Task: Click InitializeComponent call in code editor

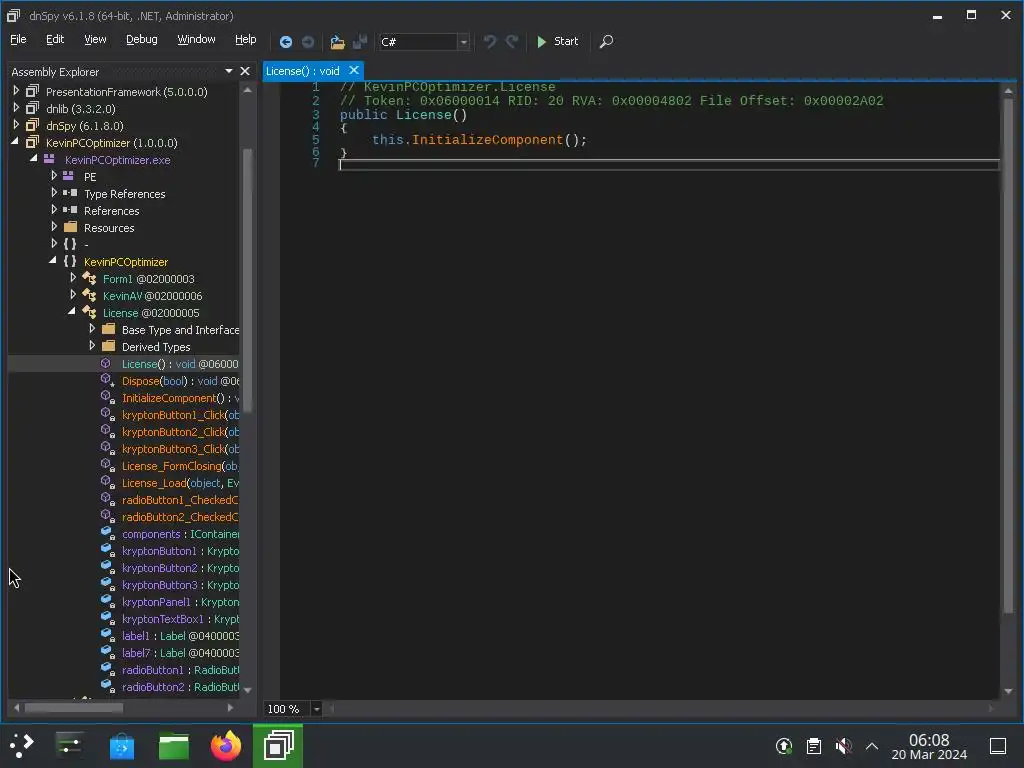Action: tap(487, 140)
